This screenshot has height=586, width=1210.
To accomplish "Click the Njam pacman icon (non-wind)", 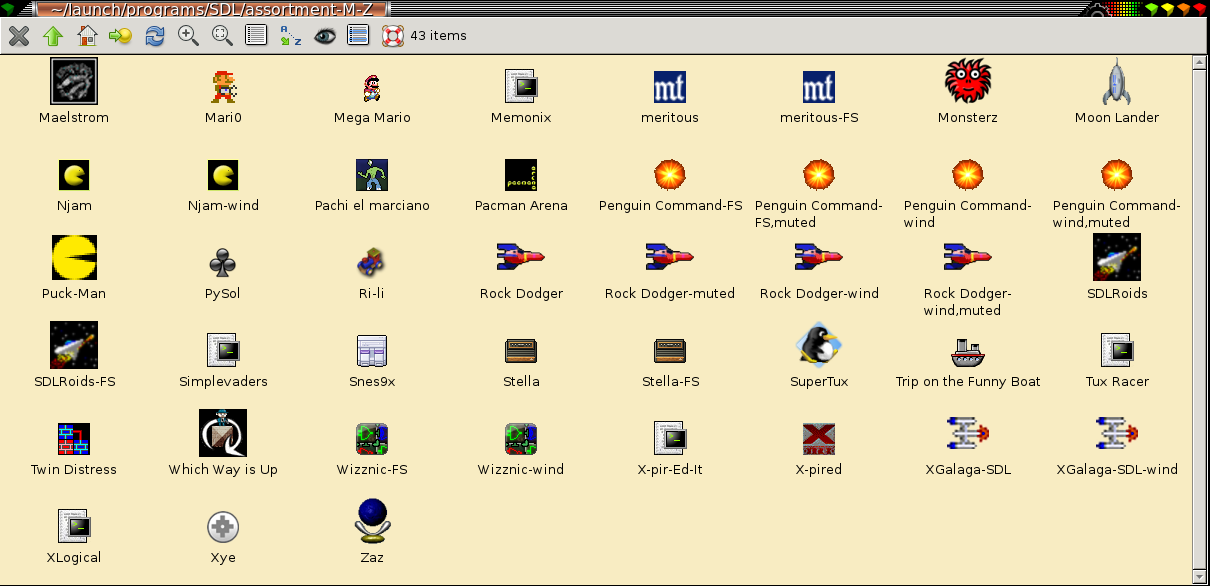I will pyautogui.click(x=74, y=175).
